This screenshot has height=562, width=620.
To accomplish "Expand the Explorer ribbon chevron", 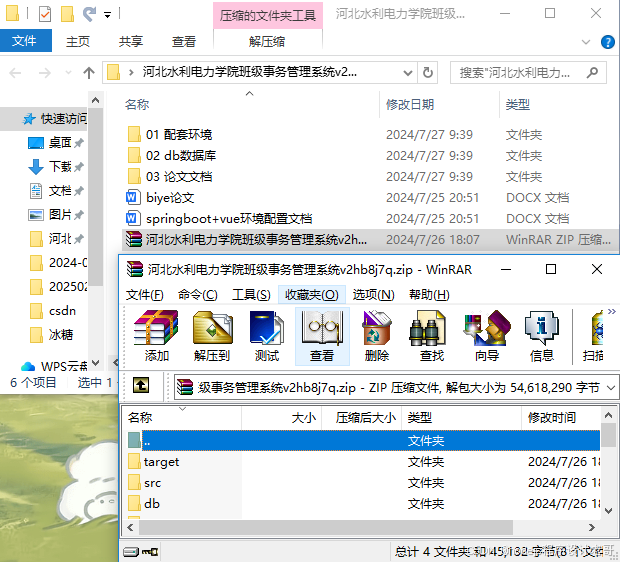I will [586, 42].
